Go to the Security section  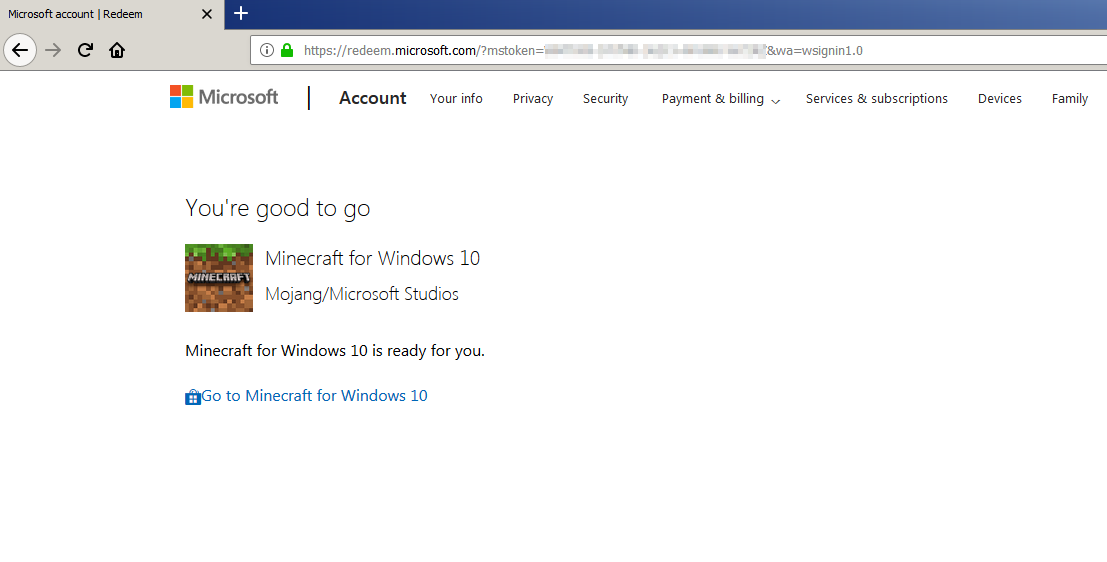tap(605, 99)
